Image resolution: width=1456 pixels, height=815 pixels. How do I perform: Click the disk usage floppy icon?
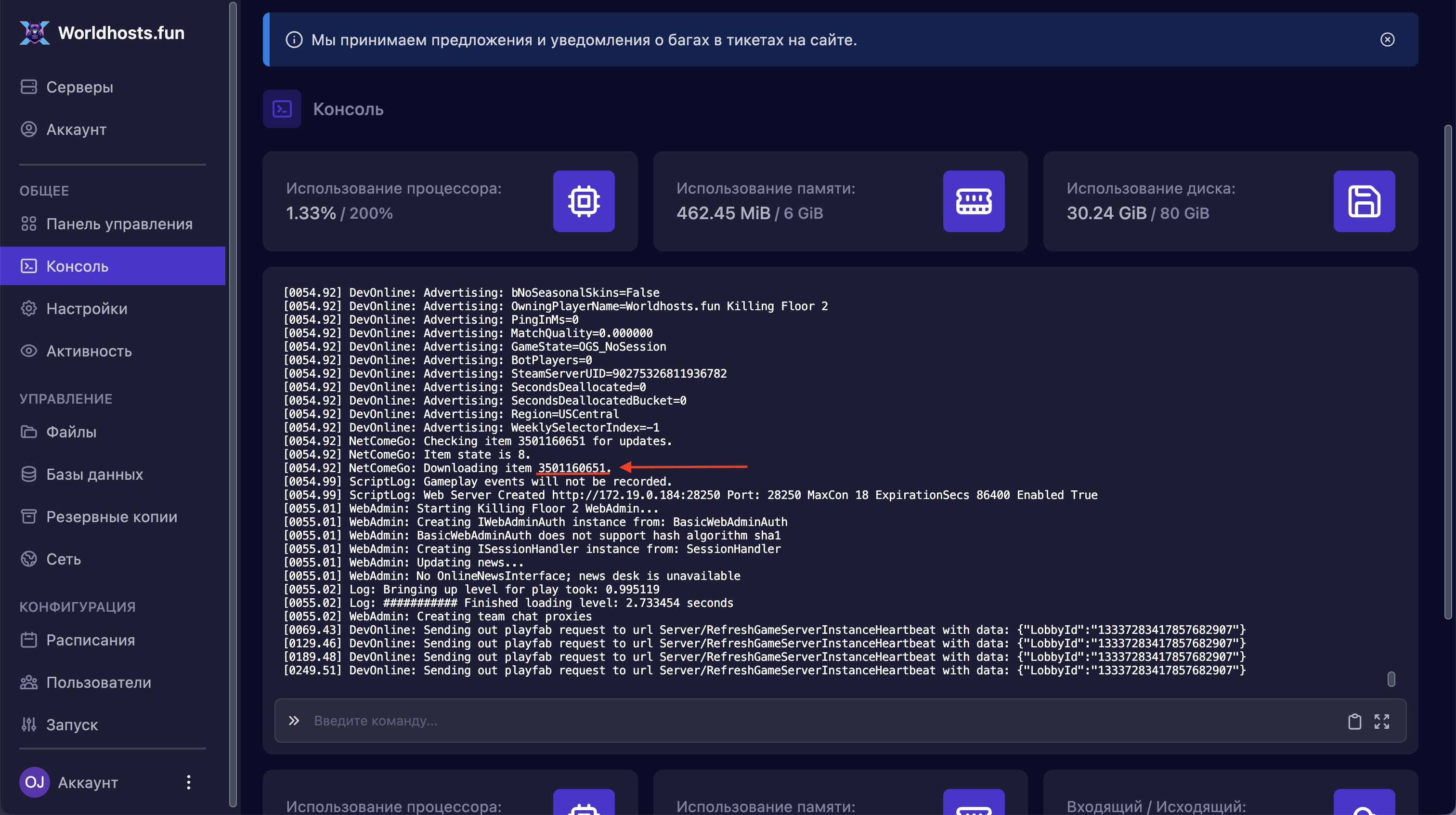coord(1364,201)
